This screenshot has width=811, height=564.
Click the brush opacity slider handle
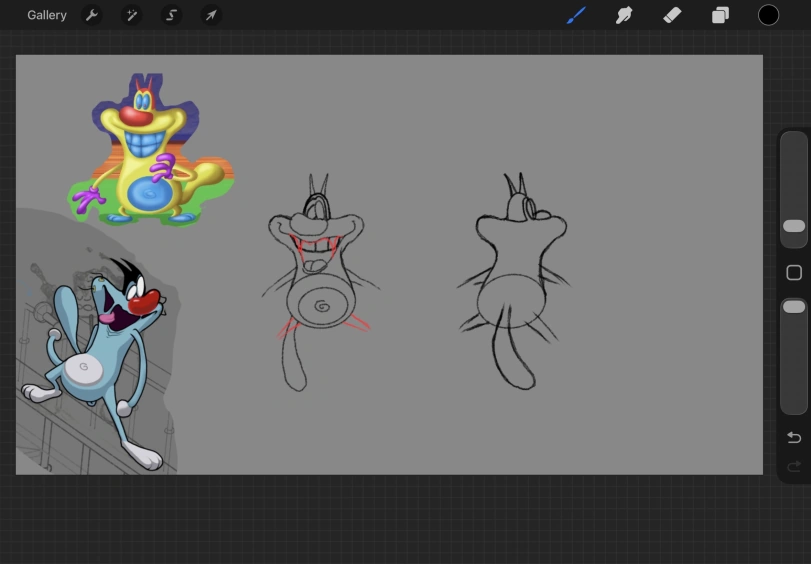[x=794, y=307]
